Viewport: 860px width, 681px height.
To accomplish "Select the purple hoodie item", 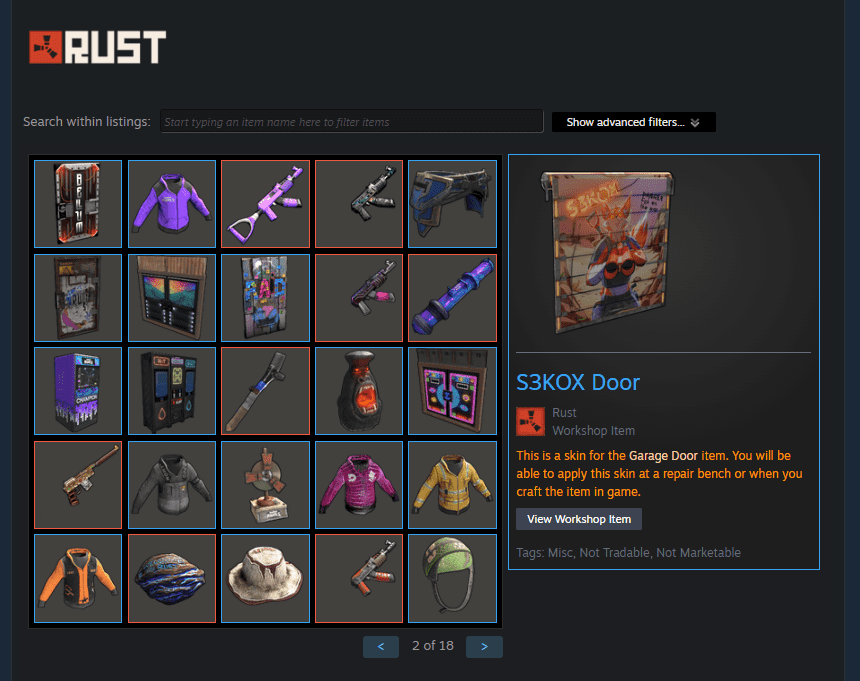I will 172,204.
